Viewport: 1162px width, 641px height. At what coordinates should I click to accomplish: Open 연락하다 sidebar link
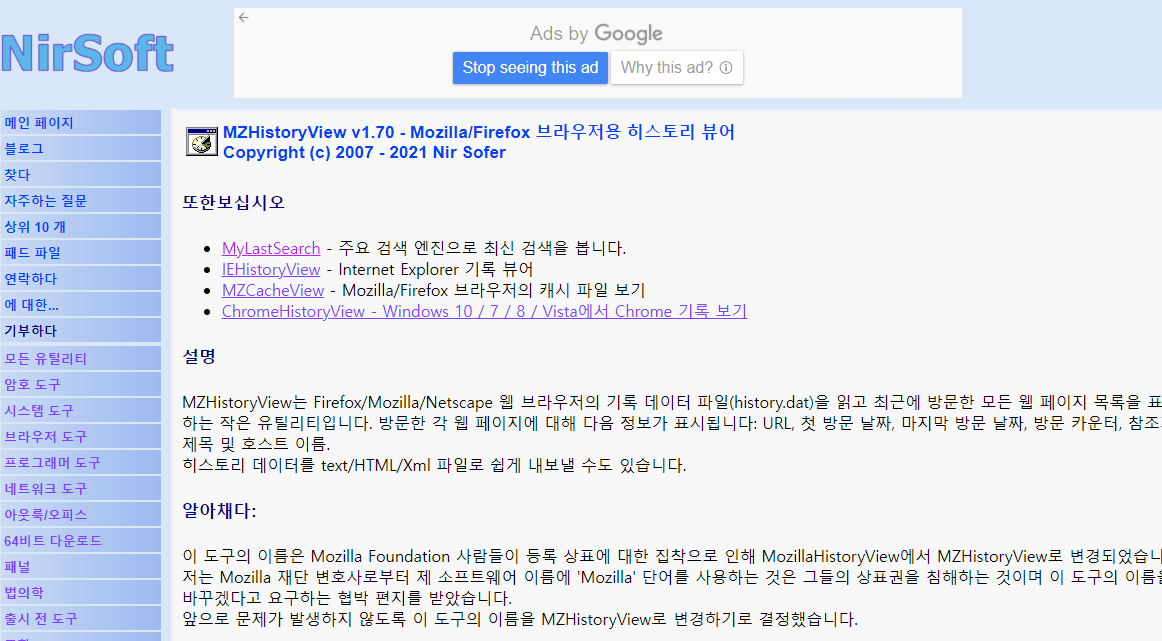80,278
